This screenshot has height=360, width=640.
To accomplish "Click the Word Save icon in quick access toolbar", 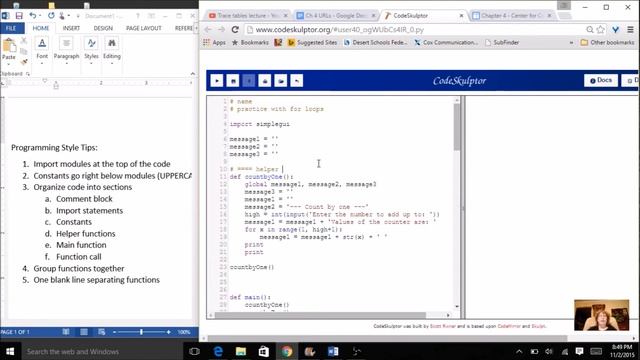I will (19, 16).
